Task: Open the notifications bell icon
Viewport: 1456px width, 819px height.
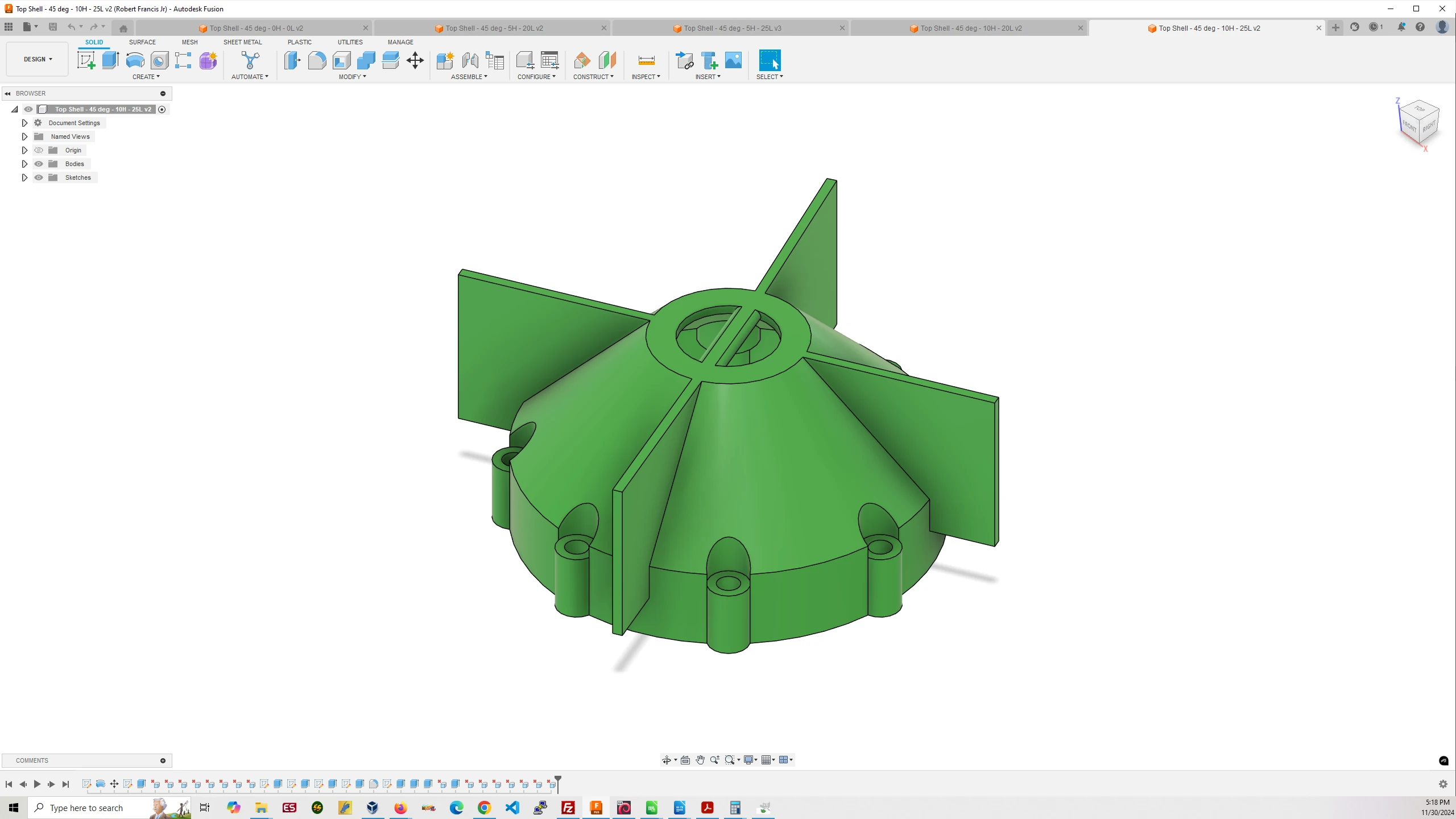Action: tap(1401, 27)
